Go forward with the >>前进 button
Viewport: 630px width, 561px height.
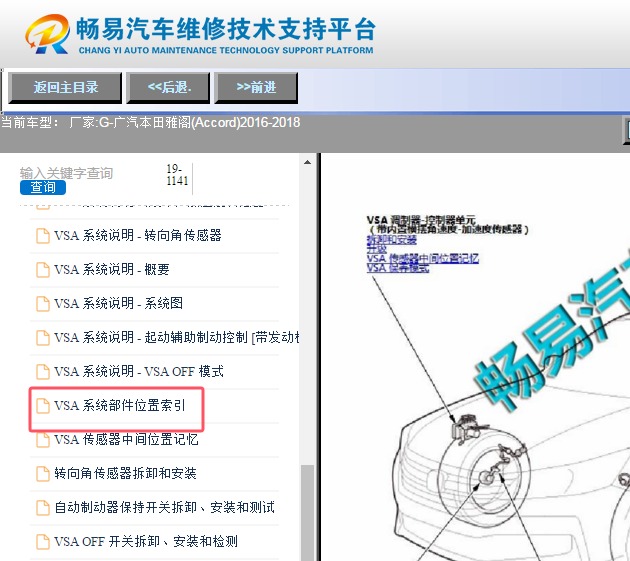point(256,87)
